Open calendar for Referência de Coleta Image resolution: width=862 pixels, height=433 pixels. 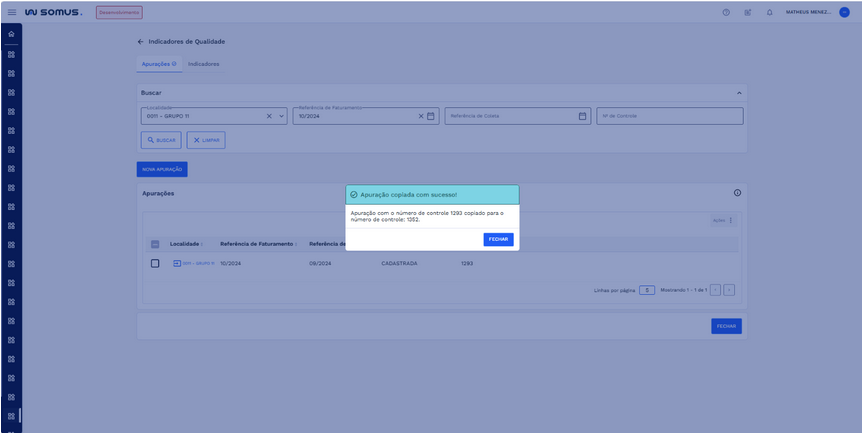pos(583,116)
